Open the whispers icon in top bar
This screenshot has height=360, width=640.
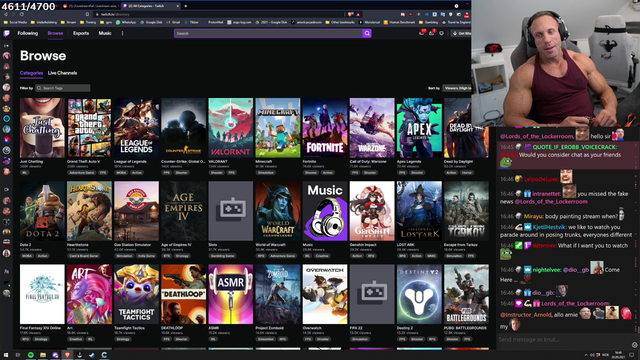pyautogui.click(x=441, y=33)
